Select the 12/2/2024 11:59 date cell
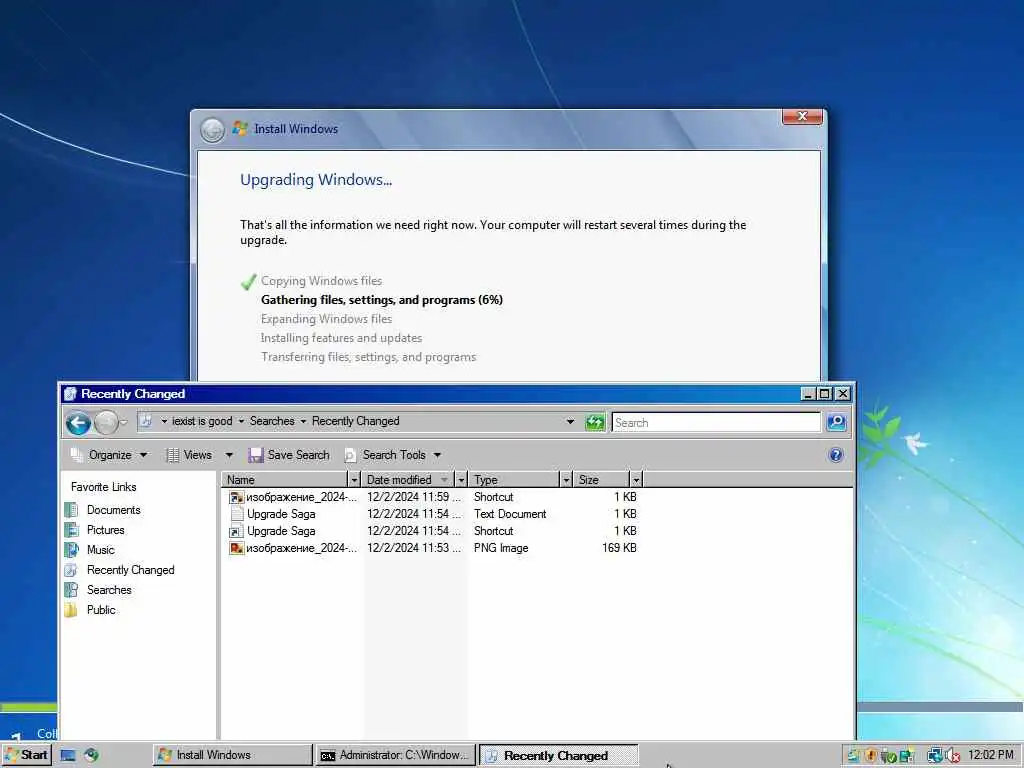1024x768 pixels. click(413, 497)
